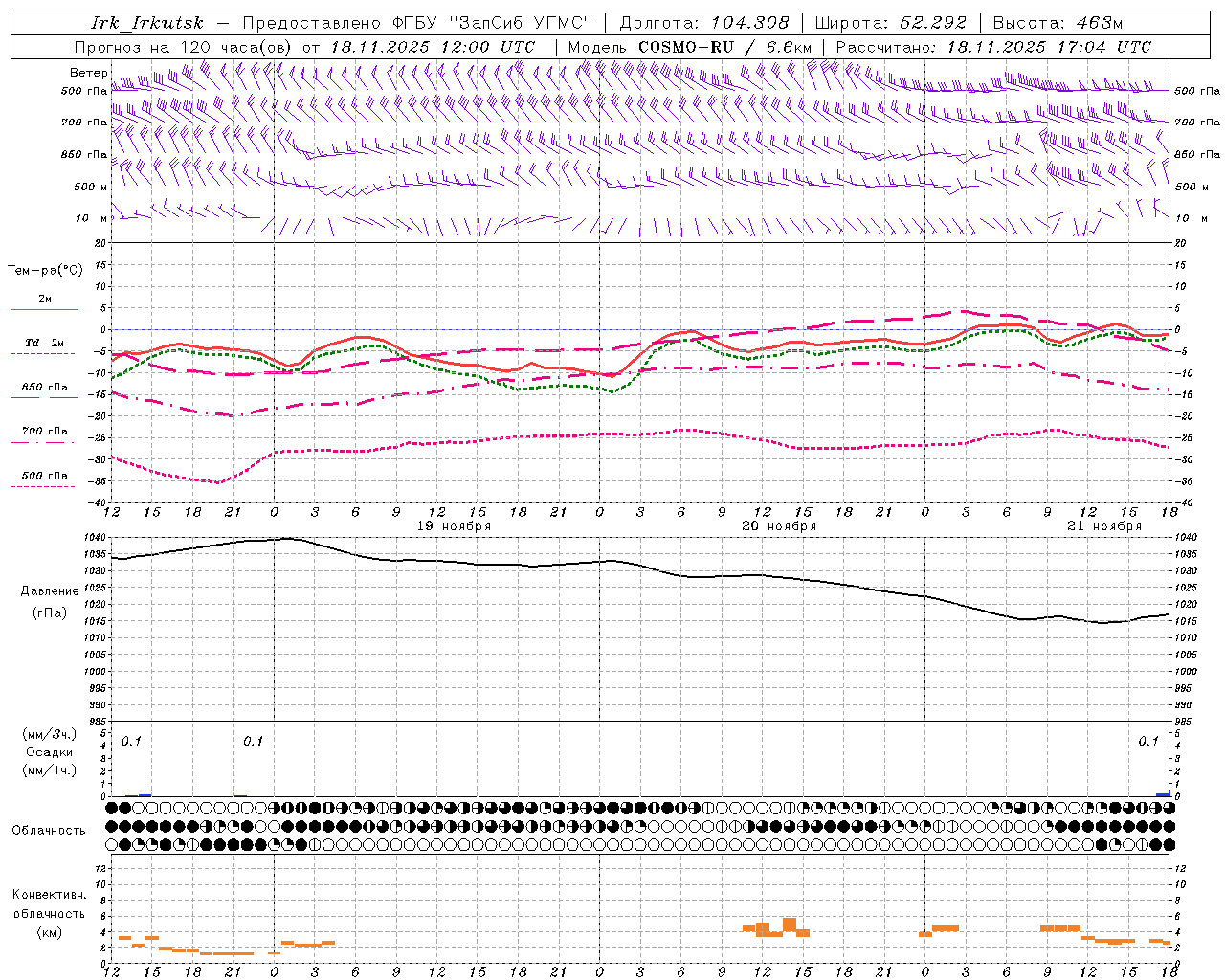1225x980 pixels.
Task: Click the tallest orange convective bar on 20 ноября
Action: (x=790, y=924)
